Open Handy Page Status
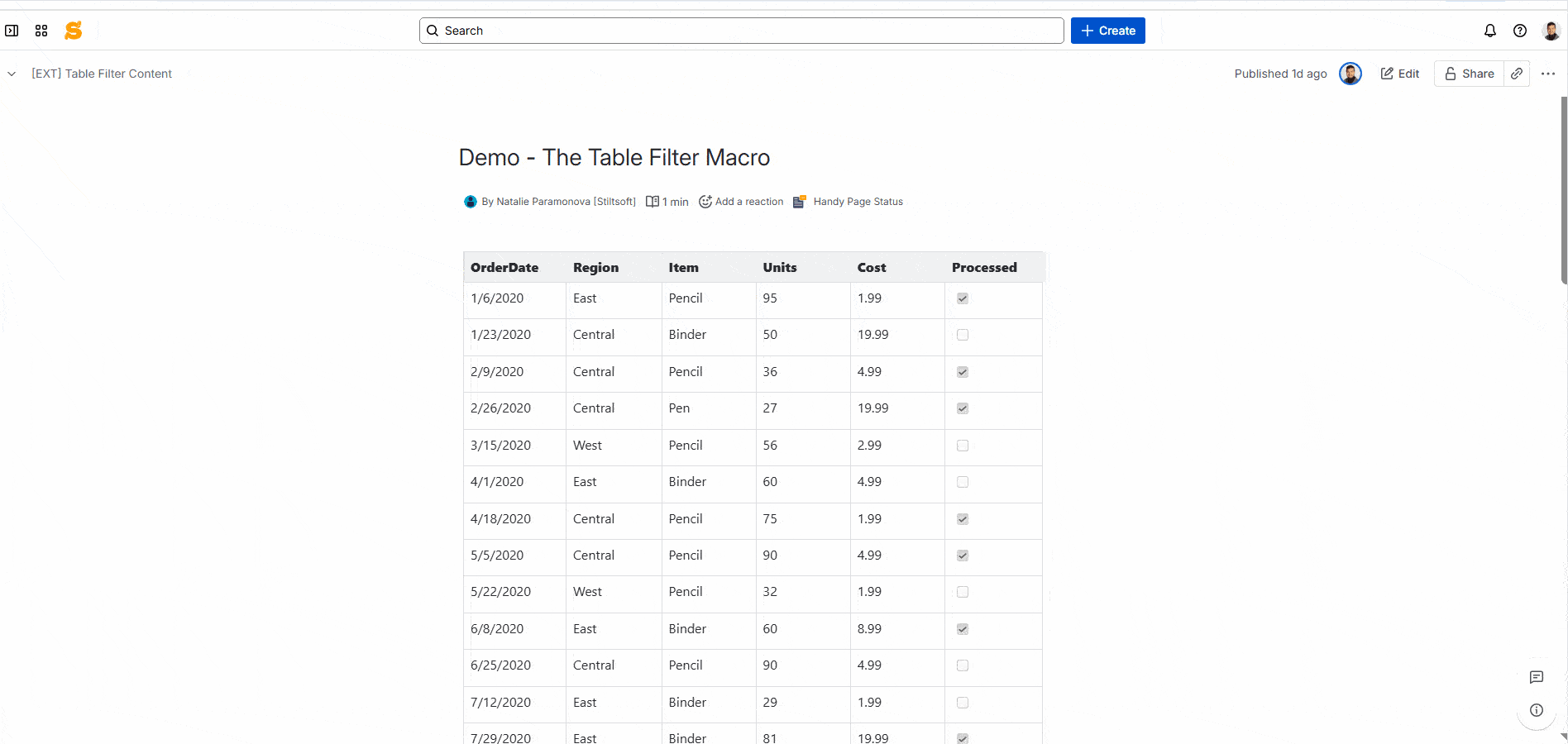The image size is (1568, 744). coord(858,201)
